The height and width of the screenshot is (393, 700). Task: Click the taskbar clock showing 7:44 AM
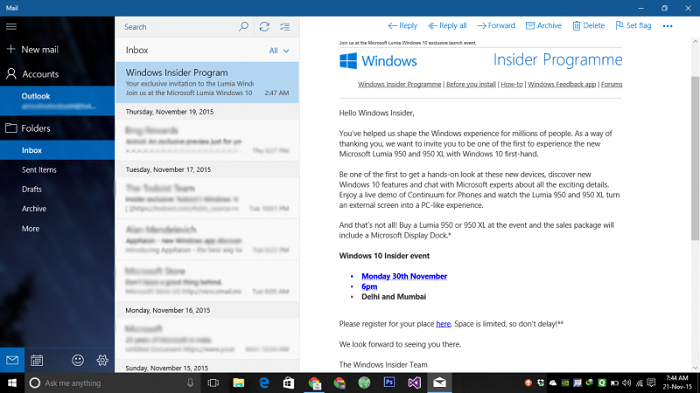pos(677,383)
